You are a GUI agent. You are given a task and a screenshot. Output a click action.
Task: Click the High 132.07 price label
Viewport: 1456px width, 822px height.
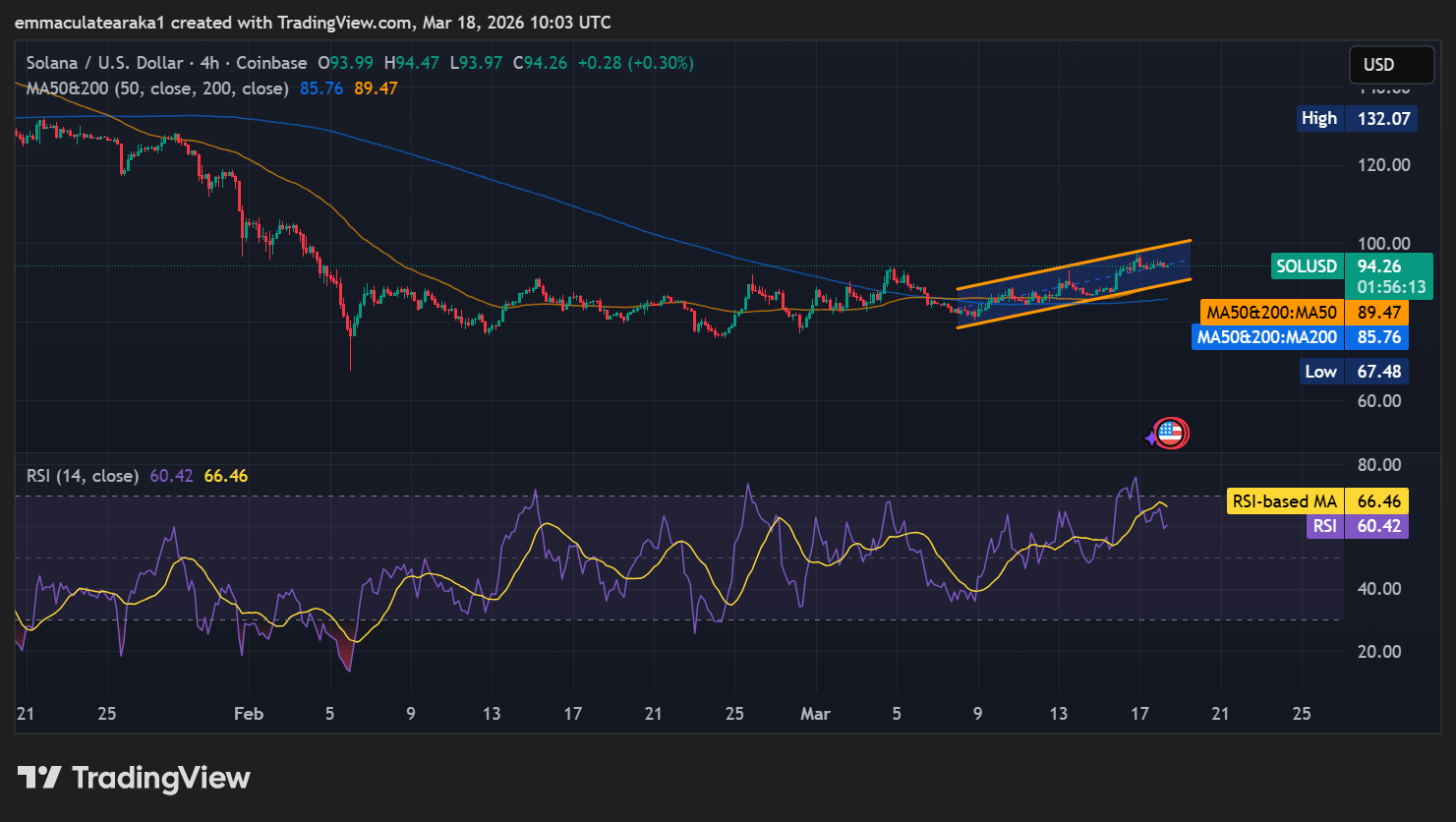tap(1357, 118)
